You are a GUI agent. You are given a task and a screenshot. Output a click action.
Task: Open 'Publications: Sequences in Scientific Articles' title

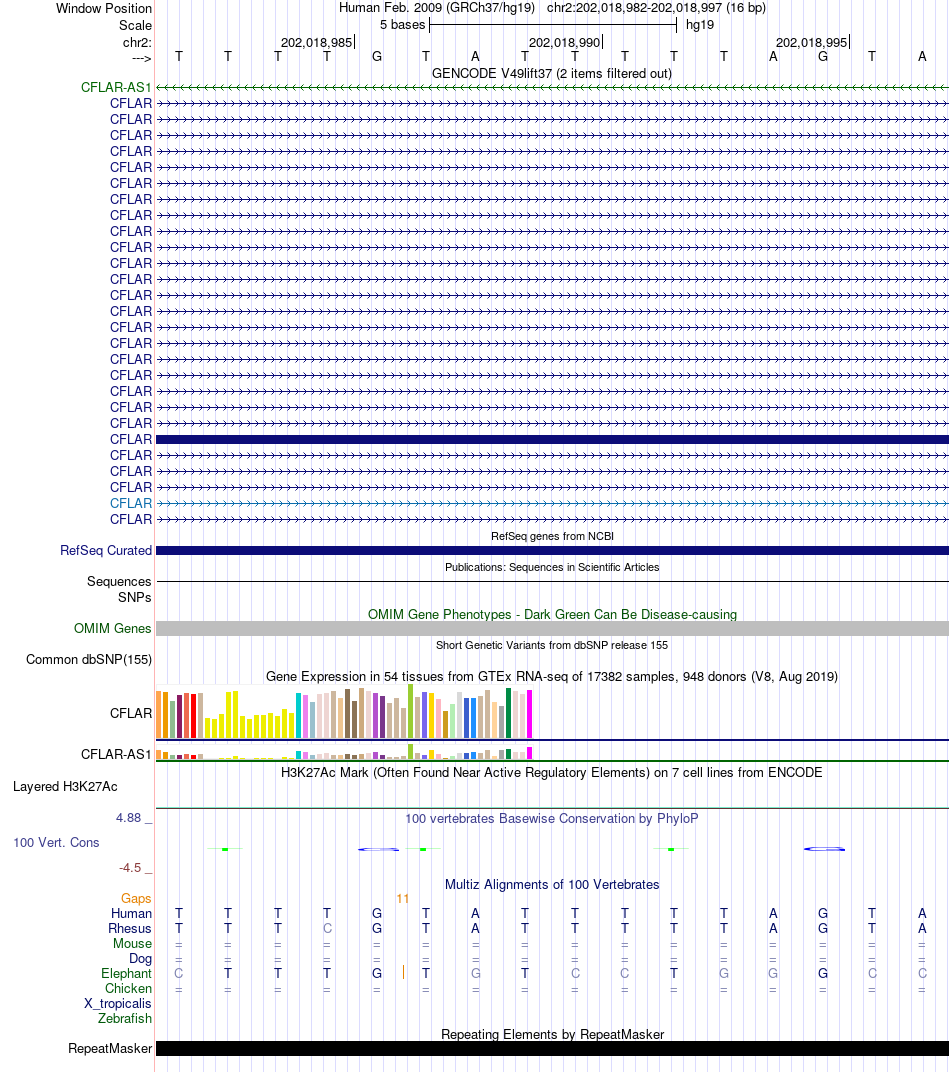(x=552, y=567)
